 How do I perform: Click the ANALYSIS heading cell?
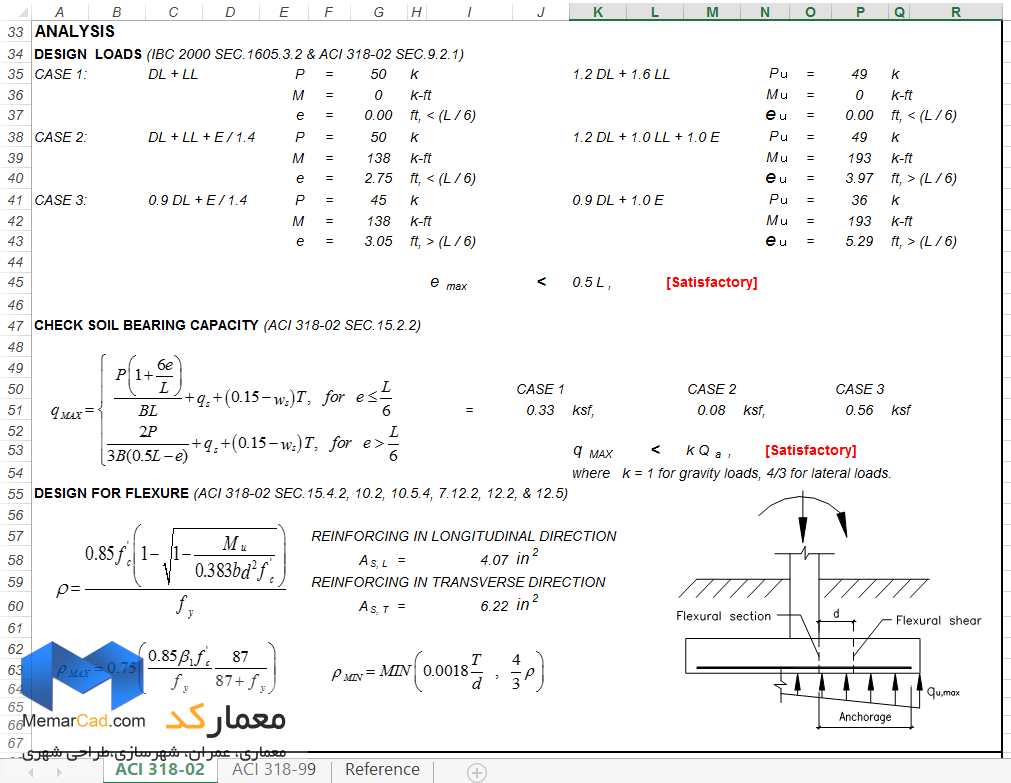coord(75,32)
